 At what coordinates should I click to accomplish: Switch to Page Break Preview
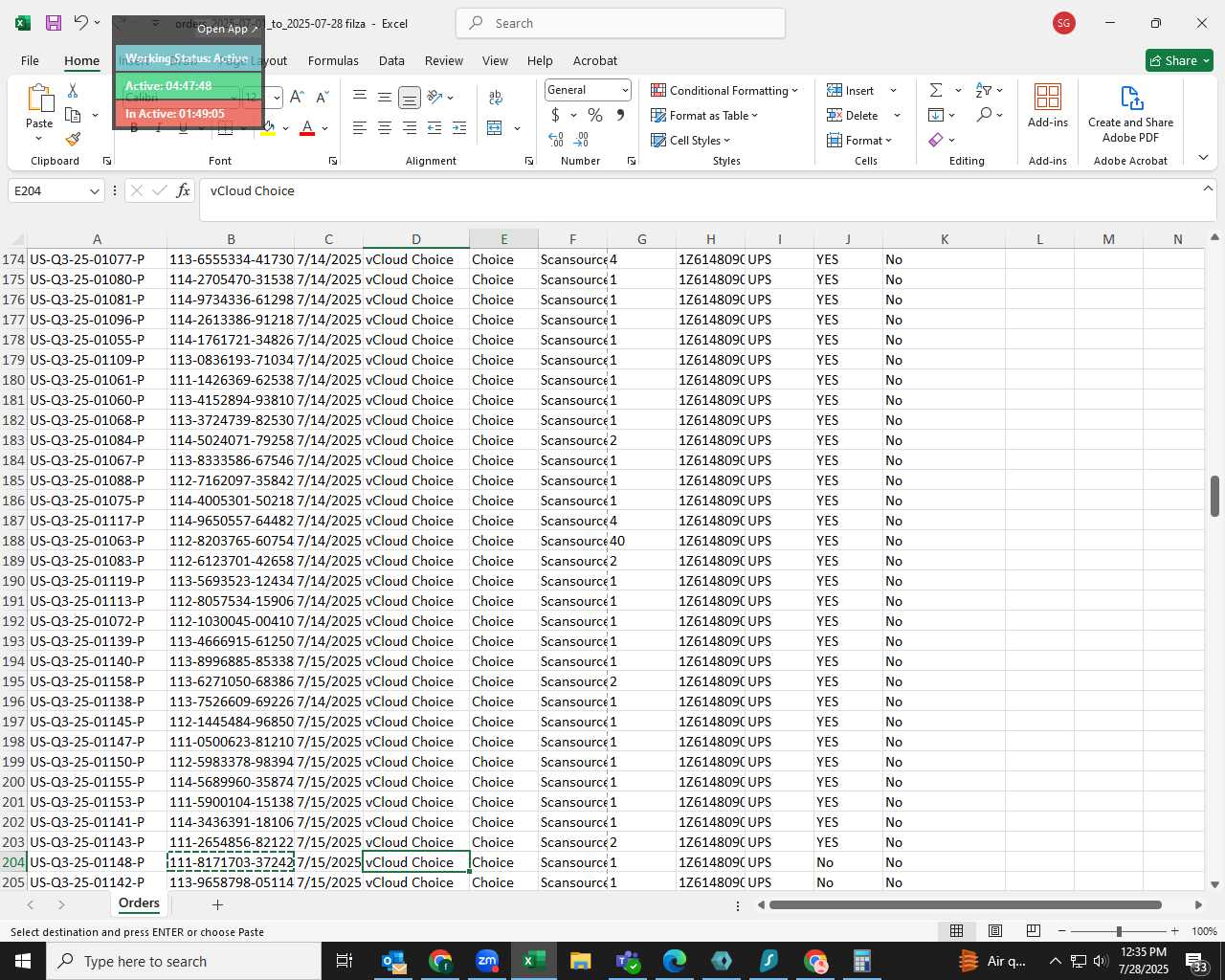click(x=1034, y=931)
